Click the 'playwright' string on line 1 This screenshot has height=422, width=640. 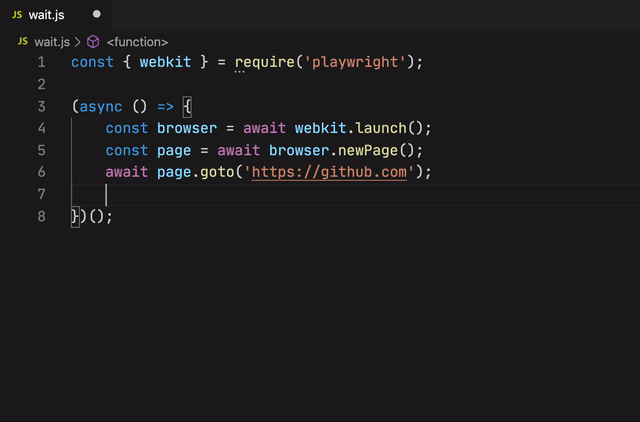355,62
